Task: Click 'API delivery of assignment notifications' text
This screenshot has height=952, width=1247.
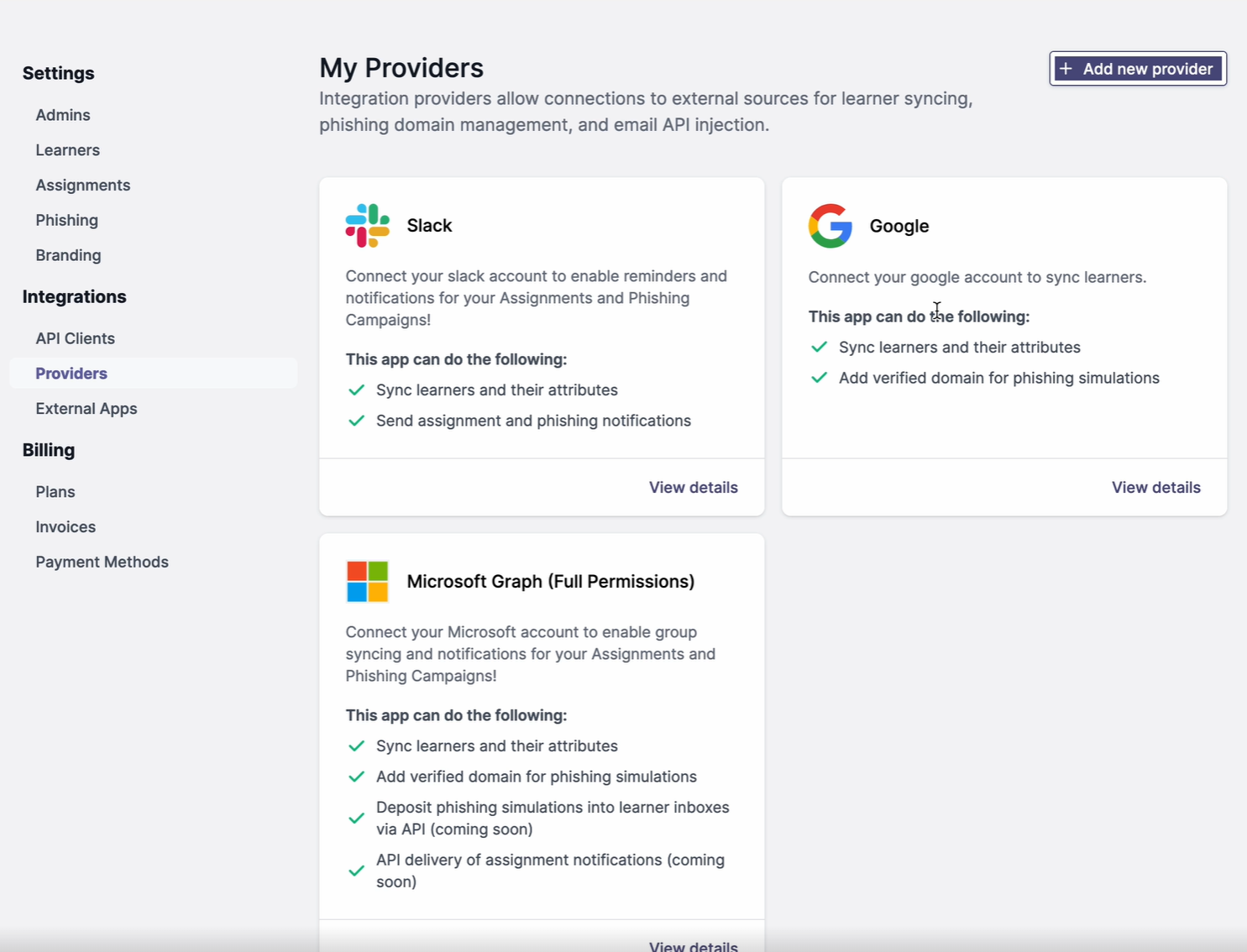Action: point(550,871)
